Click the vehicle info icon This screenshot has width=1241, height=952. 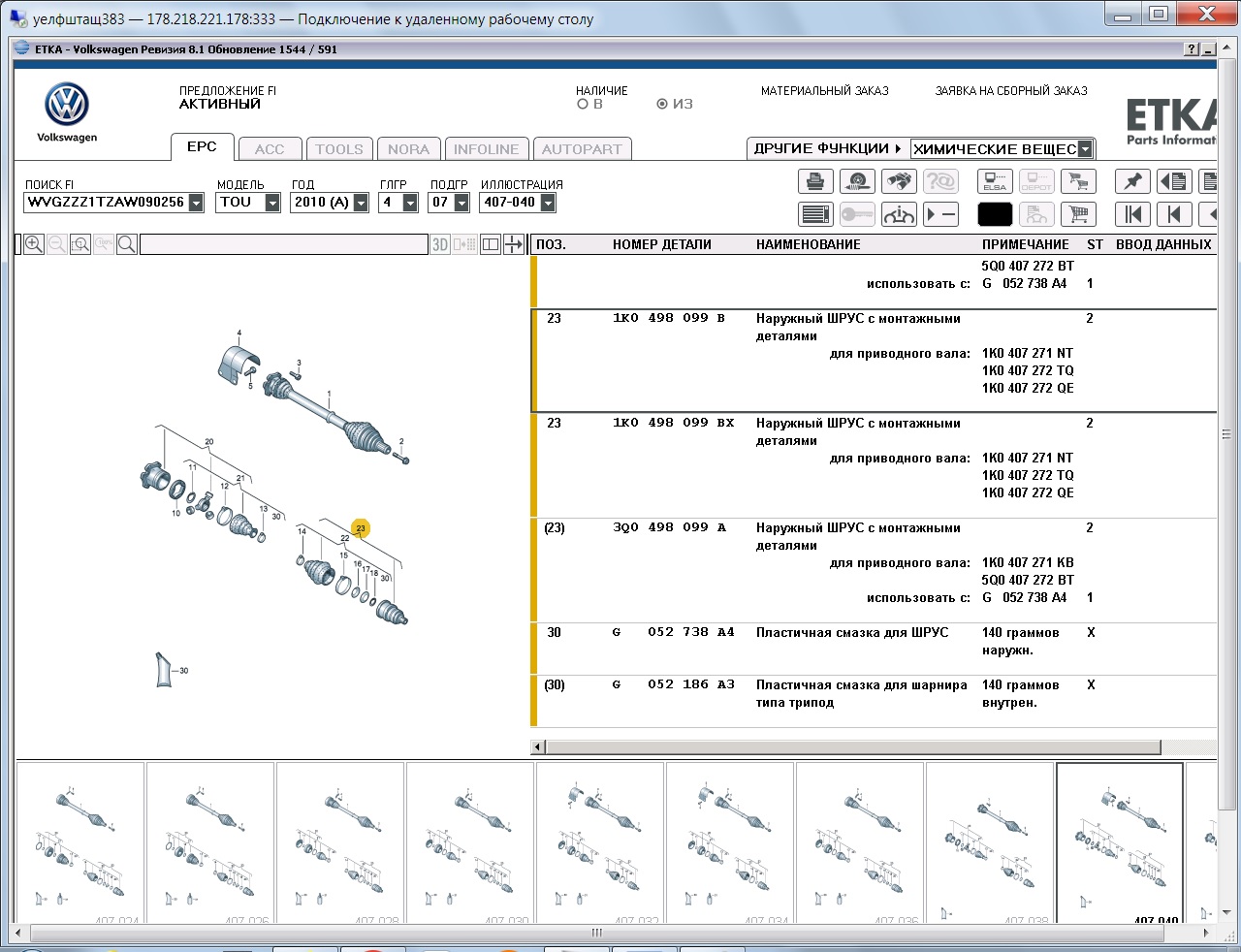899,214
